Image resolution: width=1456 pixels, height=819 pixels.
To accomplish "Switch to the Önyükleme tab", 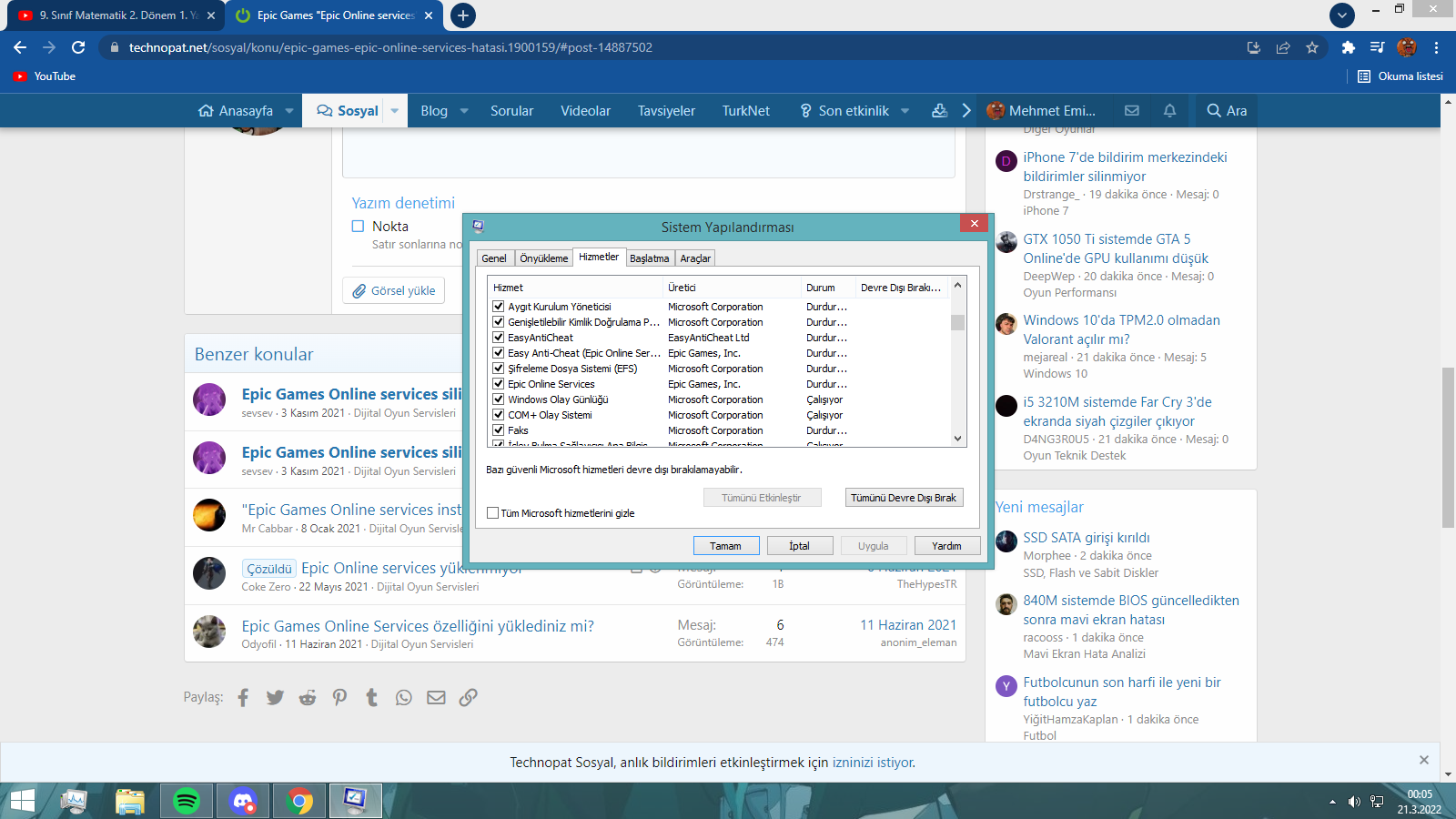I will click(544, 258).
